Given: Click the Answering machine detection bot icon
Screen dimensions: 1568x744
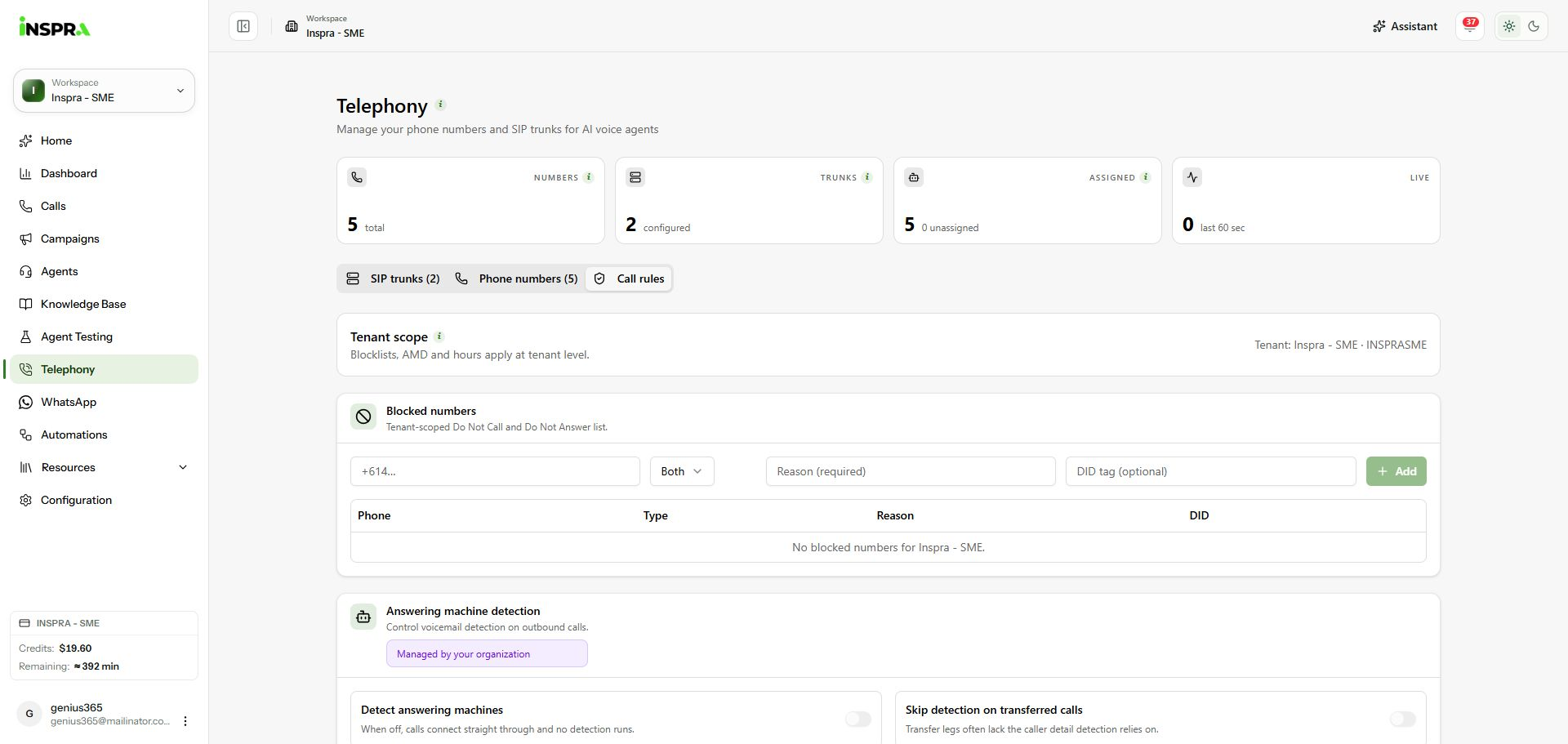Looking at the screenshot, I should coord(363,617).
